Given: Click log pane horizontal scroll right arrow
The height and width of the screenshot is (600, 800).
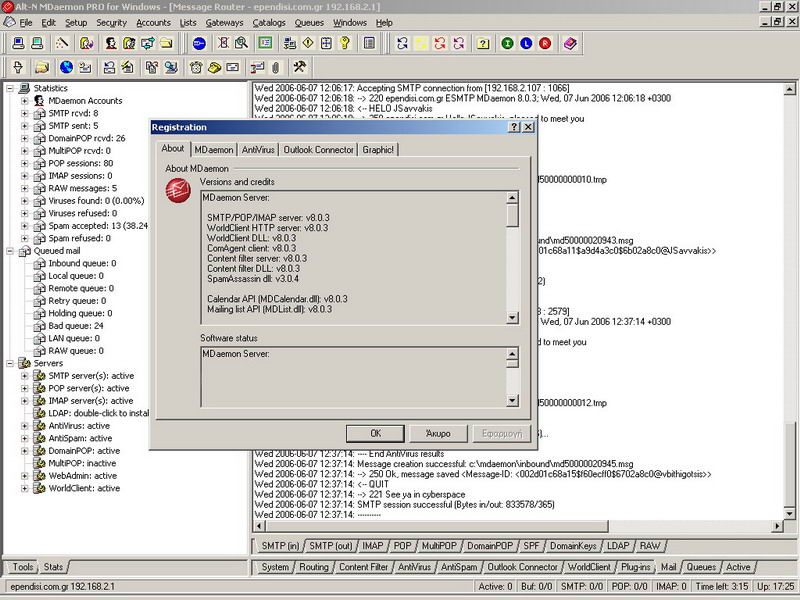Looking at the screenshot, I should coord(777,526).
